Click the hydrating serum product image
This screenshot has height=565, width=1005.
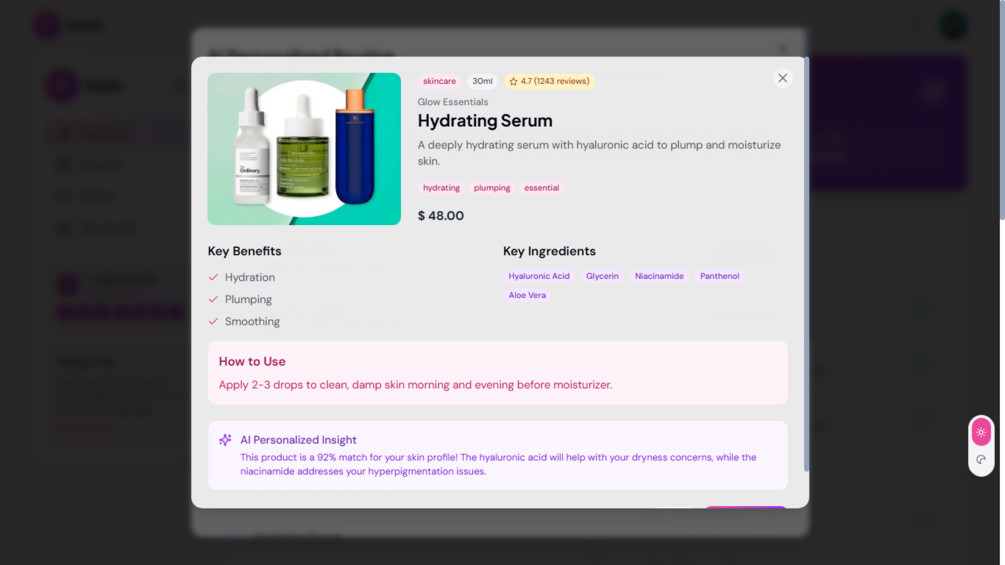click(304, 149)
